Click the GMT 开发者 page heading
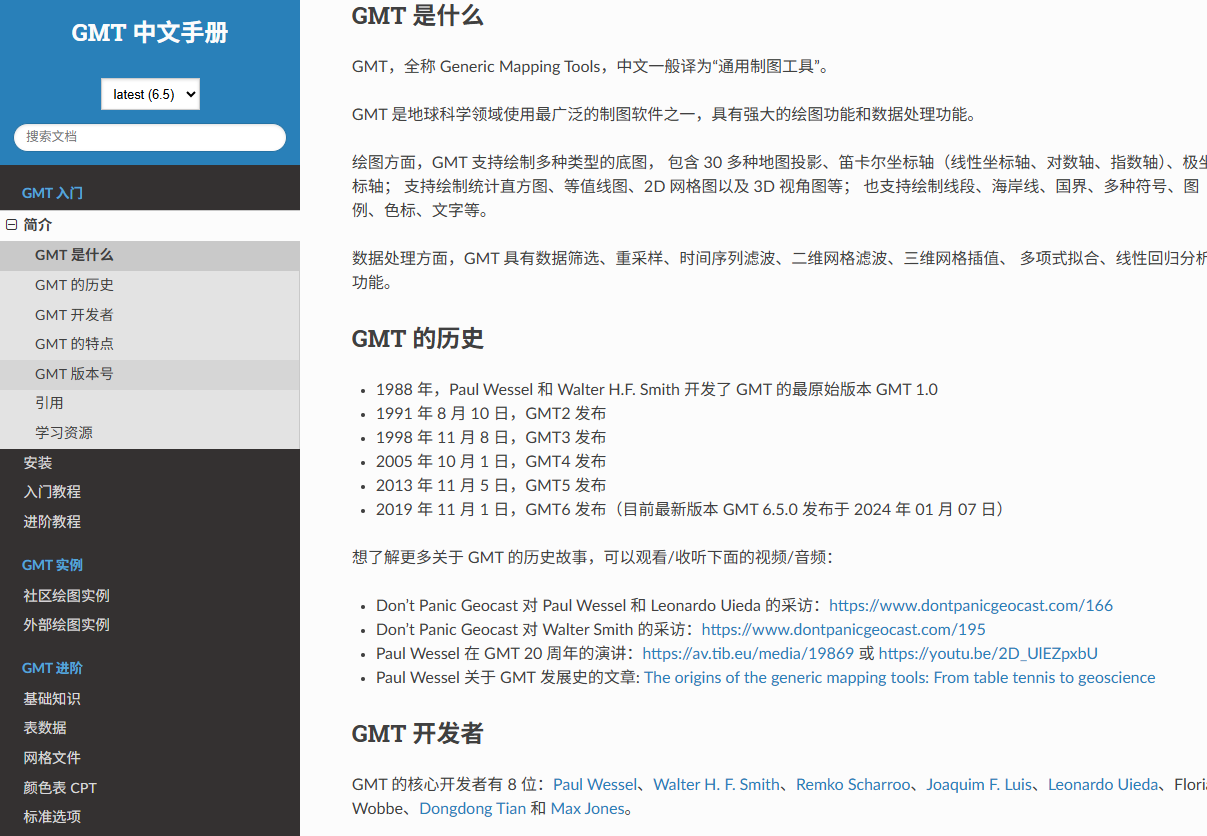 click(418, 733)
